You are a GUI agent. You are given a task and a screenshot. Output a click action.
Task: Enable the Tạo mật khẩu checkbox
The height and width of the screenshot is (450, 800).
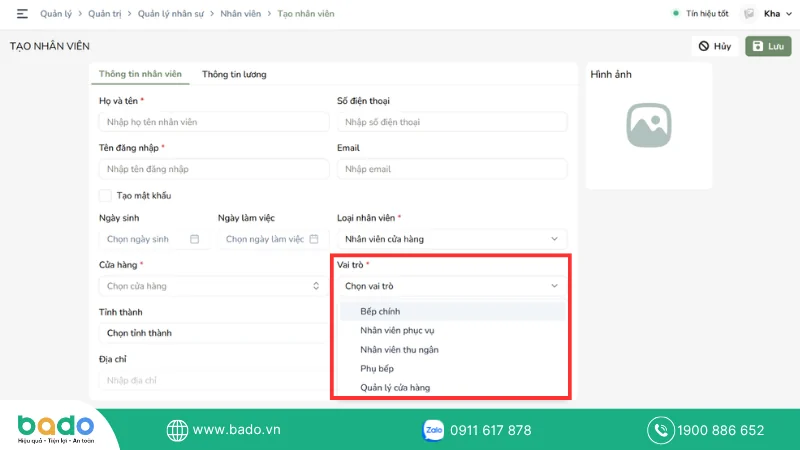click(x=105, y=195)
